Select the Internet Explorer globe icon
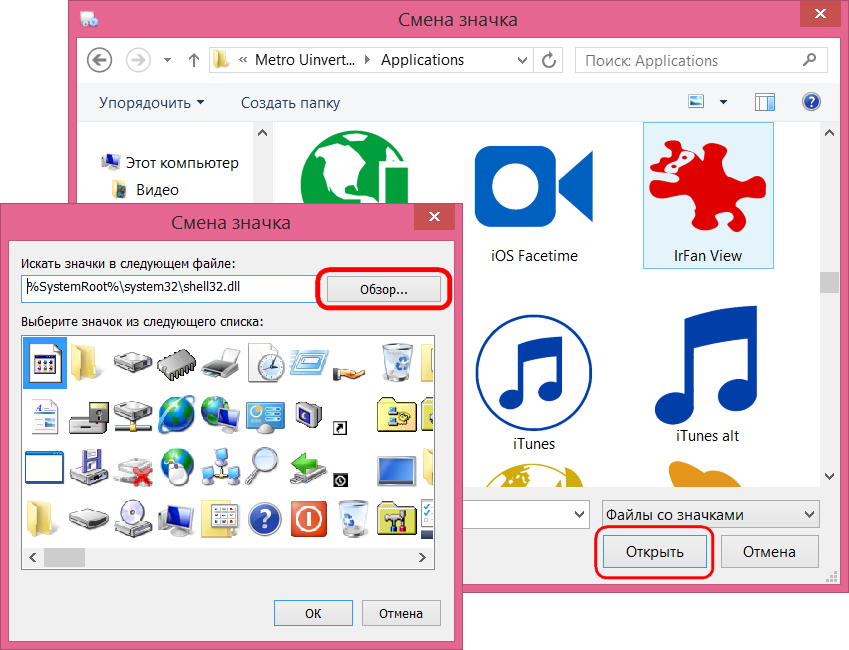This screenshot has width=849, height=650. pos(177,415)
